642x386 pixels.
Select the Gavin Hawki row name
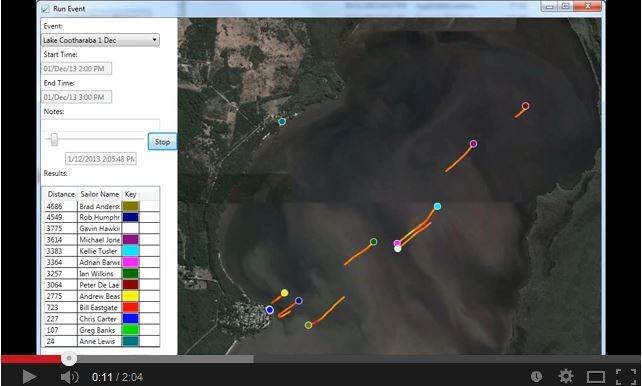tap(99, 228)
